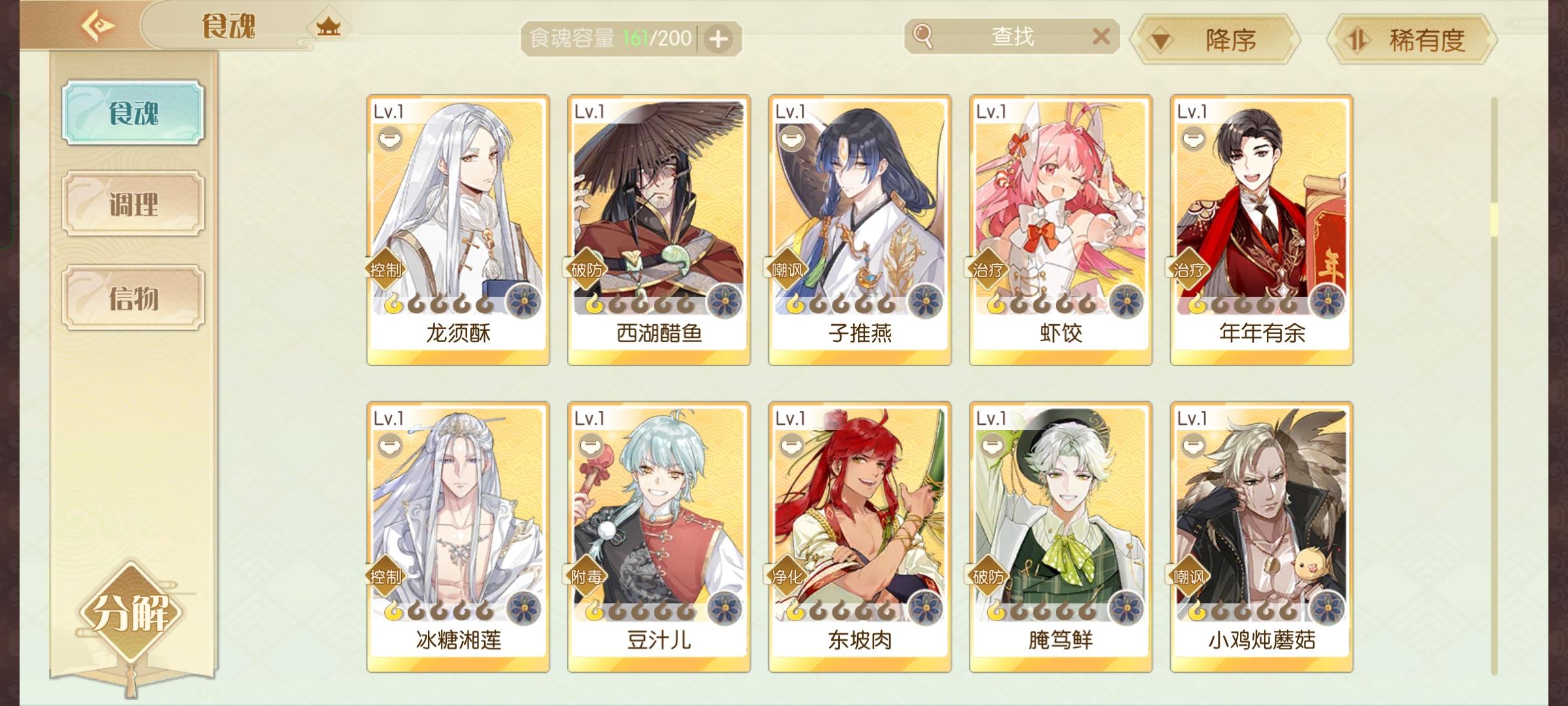This screenshot has height=706, width=1568.
Task: Select the 东坡肉 character card
Action: [x=860, y=537]
